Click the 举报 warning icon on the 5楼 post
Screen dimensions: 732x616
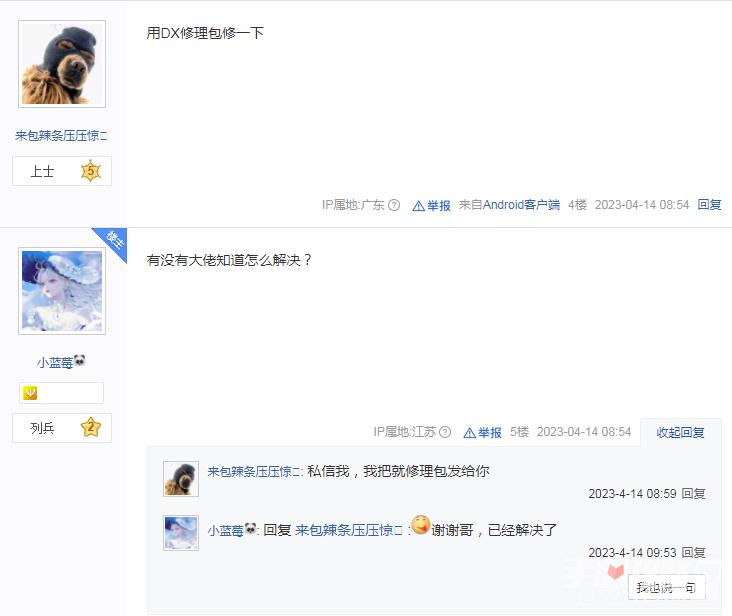pyautogui.click(x=469, y=433)
